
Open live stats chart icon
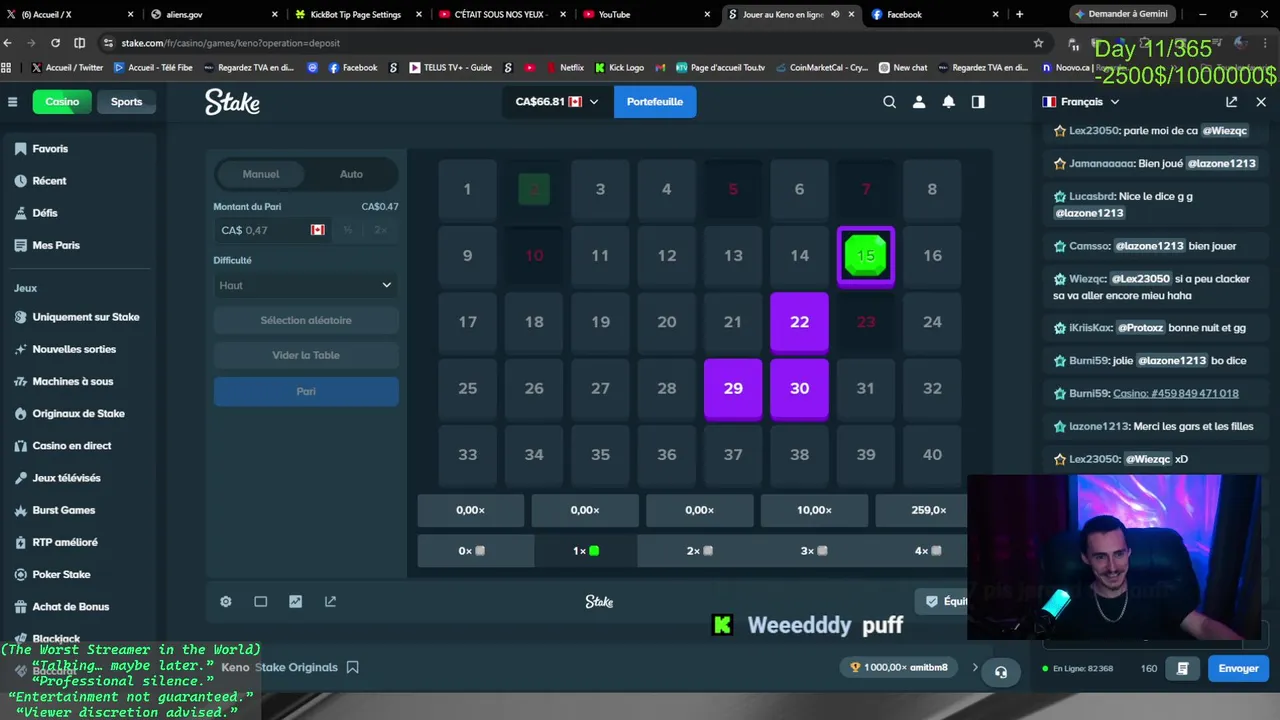click(x=295, y=602)
